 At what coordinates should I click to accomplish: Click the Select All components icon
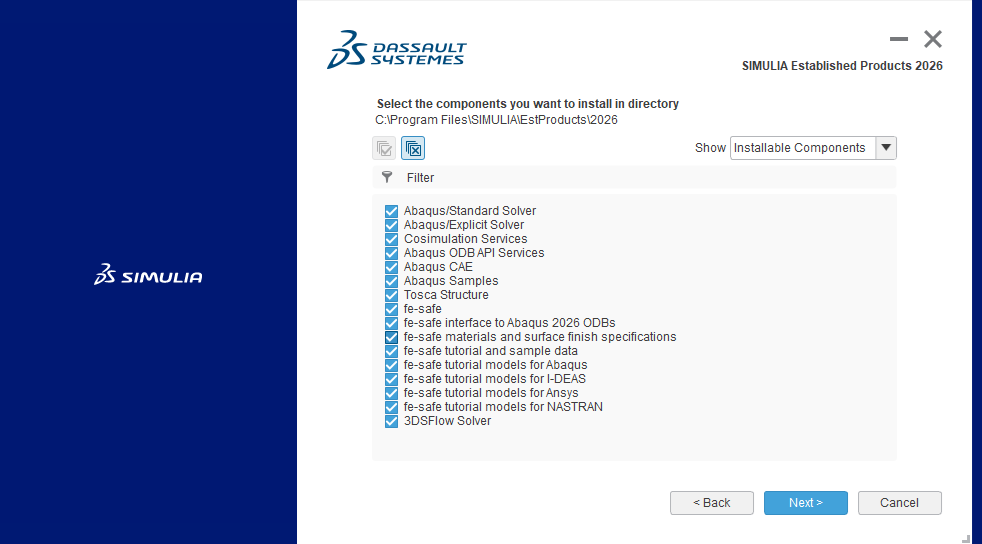[x=384, y=148]
